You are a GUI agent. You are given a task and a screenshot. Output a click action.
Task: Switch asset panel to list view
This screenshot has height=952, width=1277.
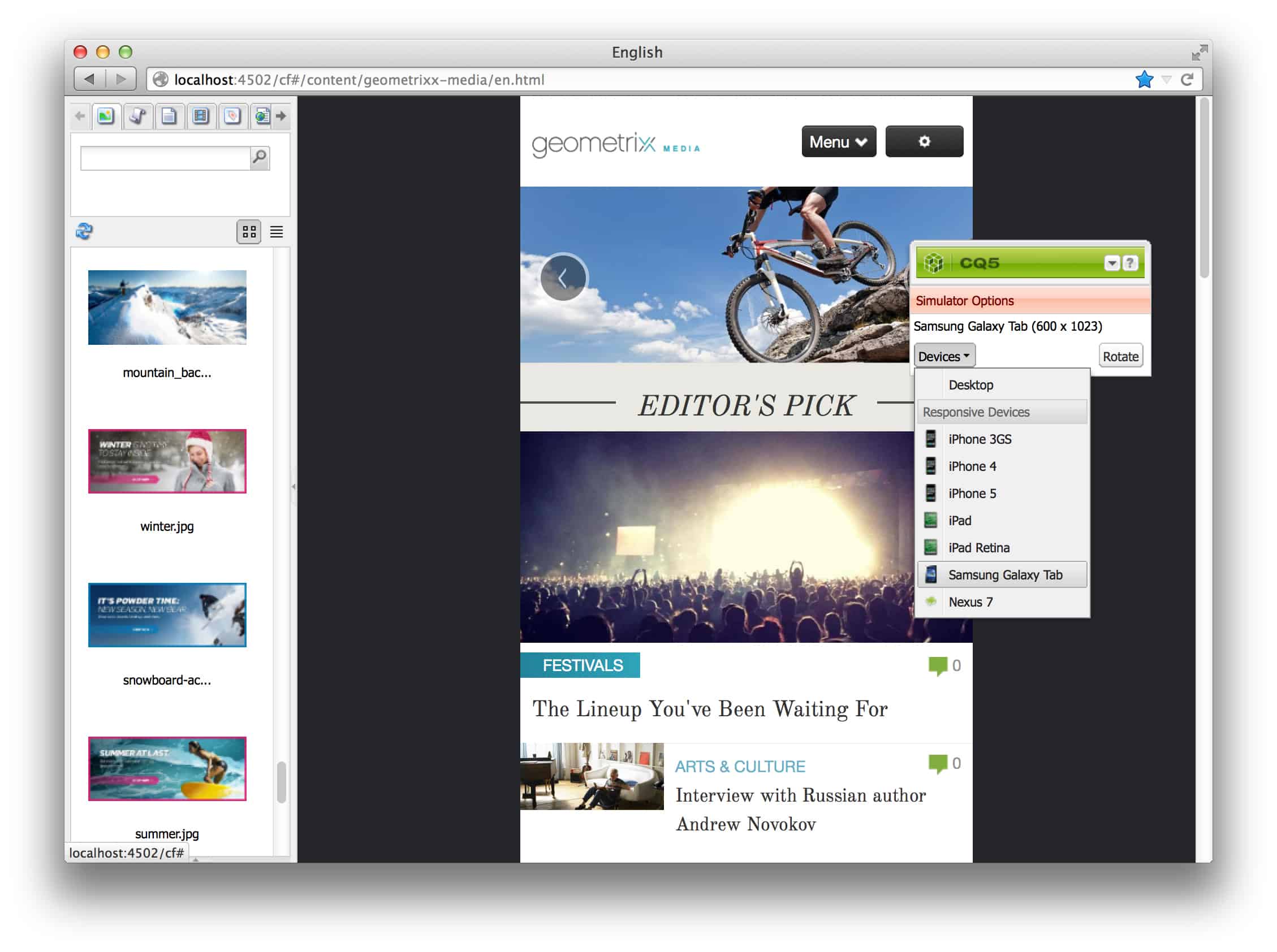pyautogui.click(x=277, y=232)
